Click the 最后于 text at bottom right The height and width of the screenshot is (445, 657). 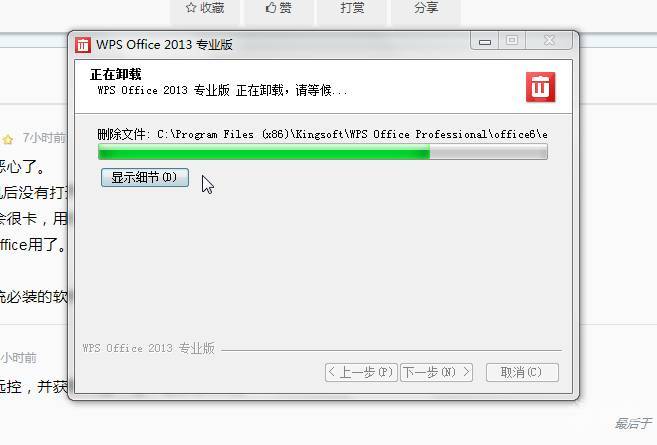(633, 424)
